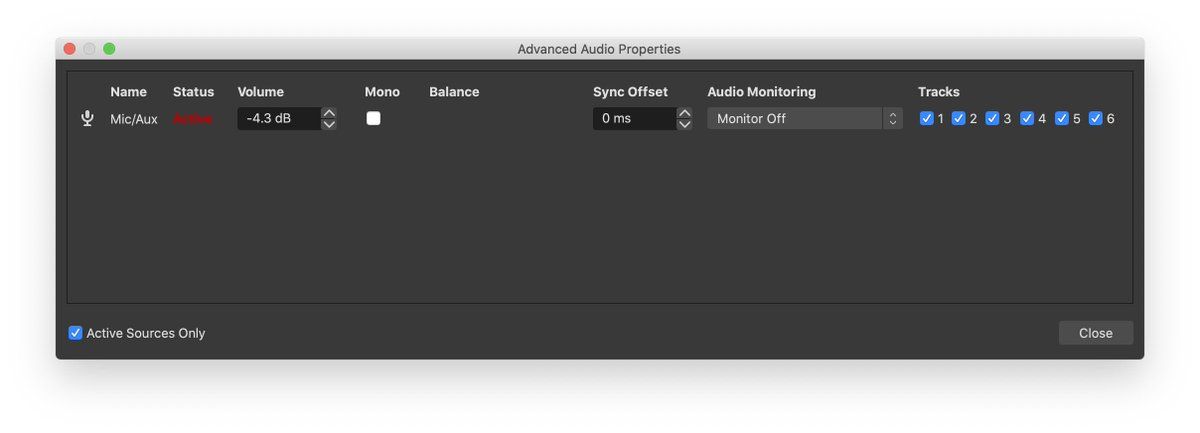This screenshot has height=433, width=1200.
Task: Increase Sync Offset with the up arrow
Action: click(x=684, y=113)
